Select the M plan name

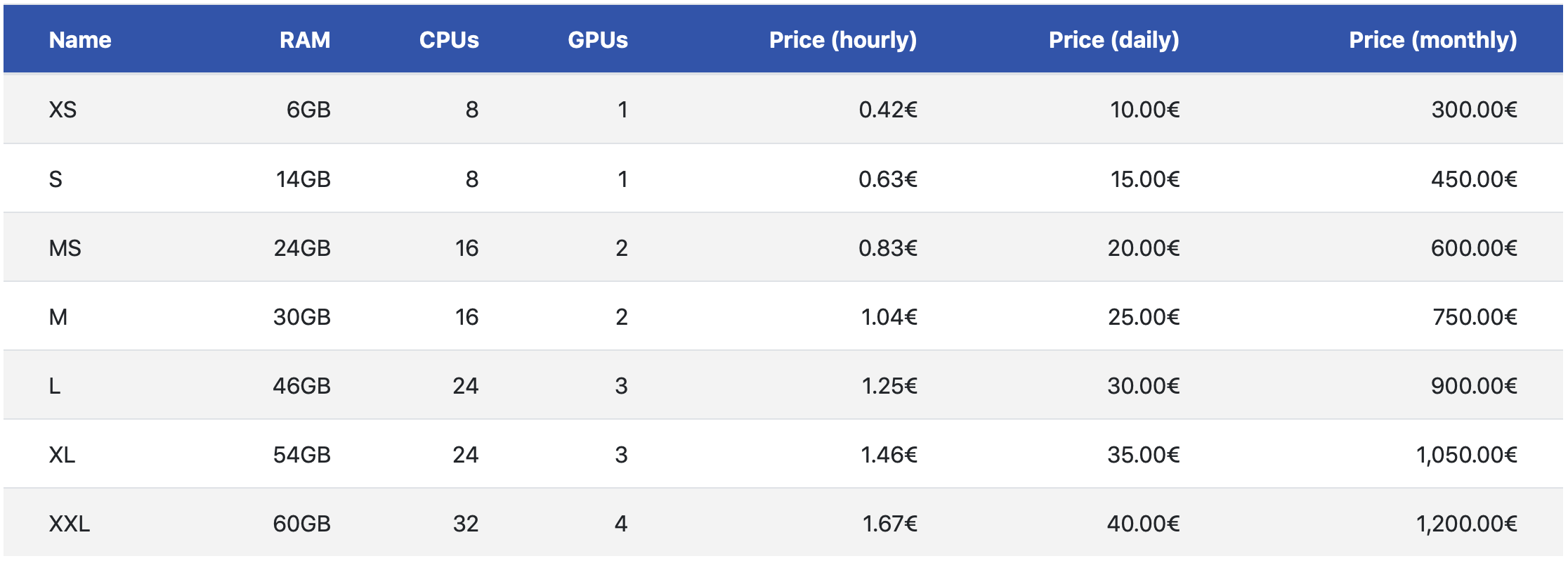point(58,317)
